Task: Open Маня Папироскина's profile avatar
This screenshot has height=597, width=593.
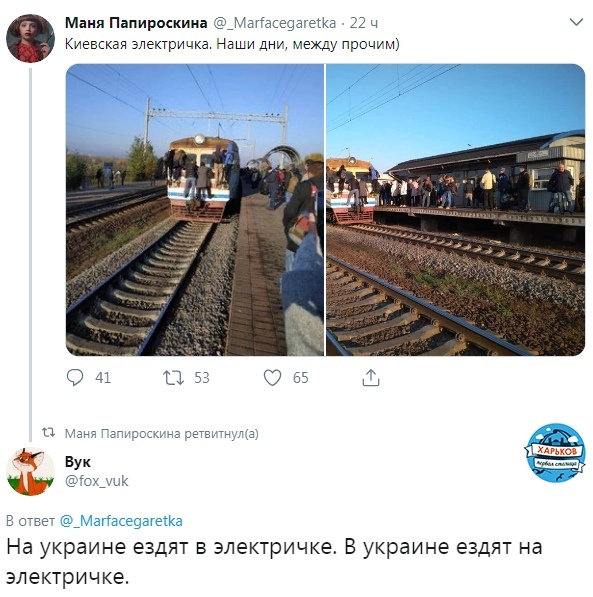Action: [30, 38]
